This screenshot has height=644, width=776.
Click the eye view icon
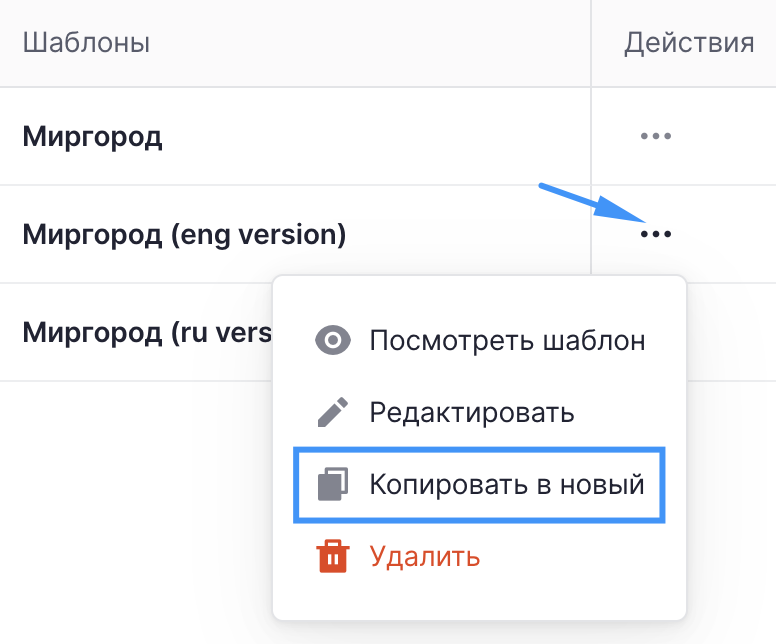(x=333, y=341)
